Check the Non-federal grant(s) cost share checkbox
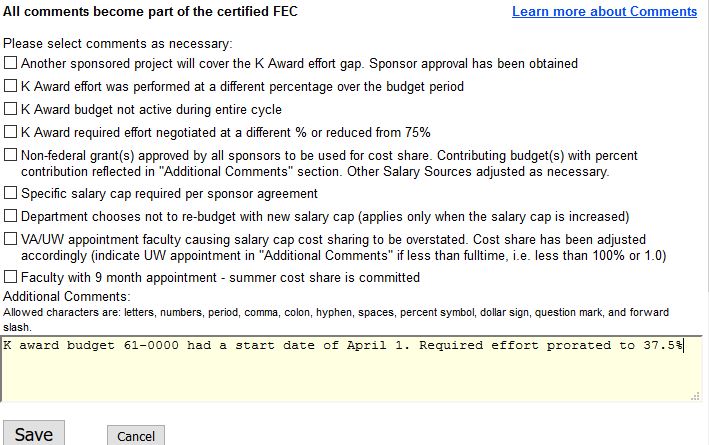Screen dimensions: 709x445 tap(10, 155)
